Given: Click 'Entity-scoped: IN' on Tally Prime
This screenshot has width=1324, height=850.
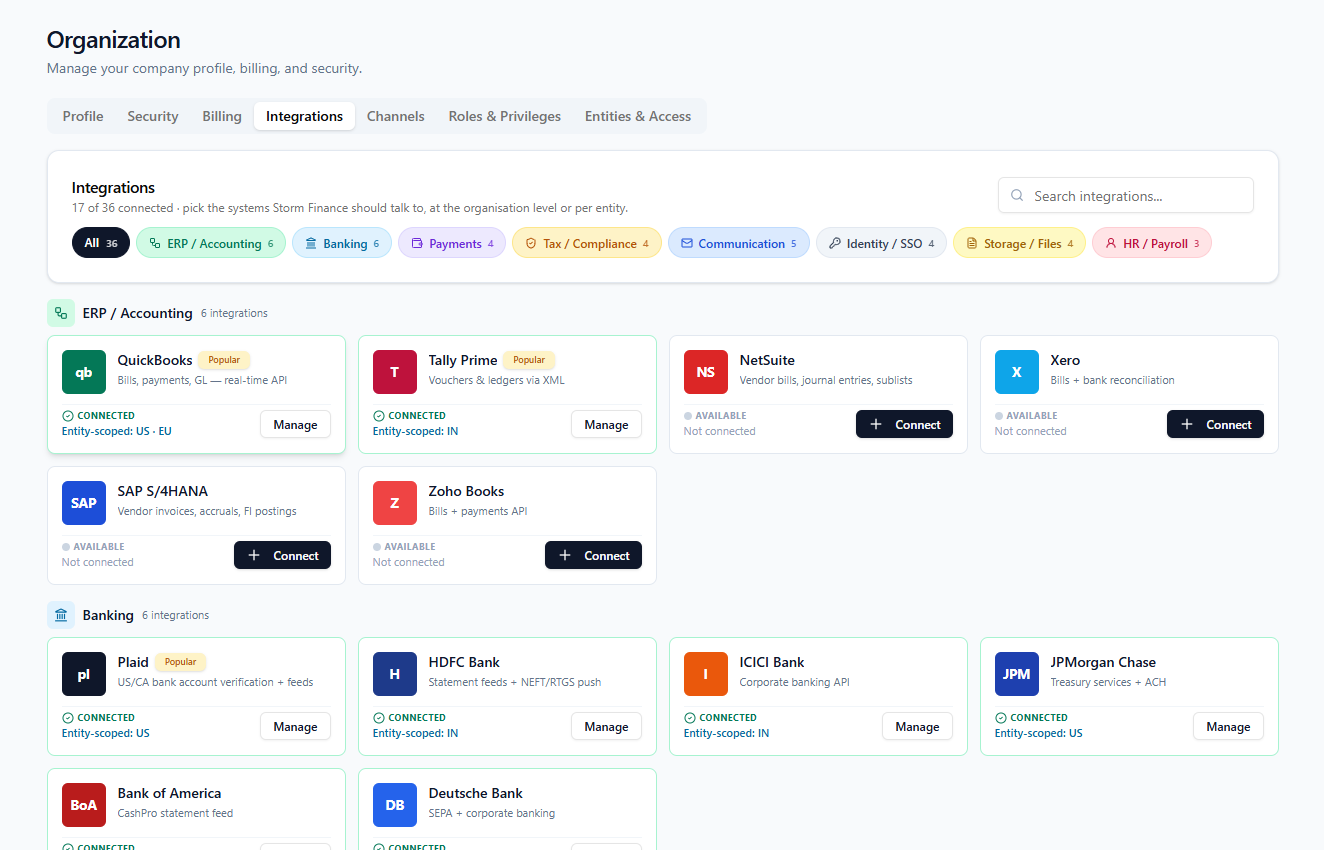Looking at the screenshot, I should click(x=416, y=431).
